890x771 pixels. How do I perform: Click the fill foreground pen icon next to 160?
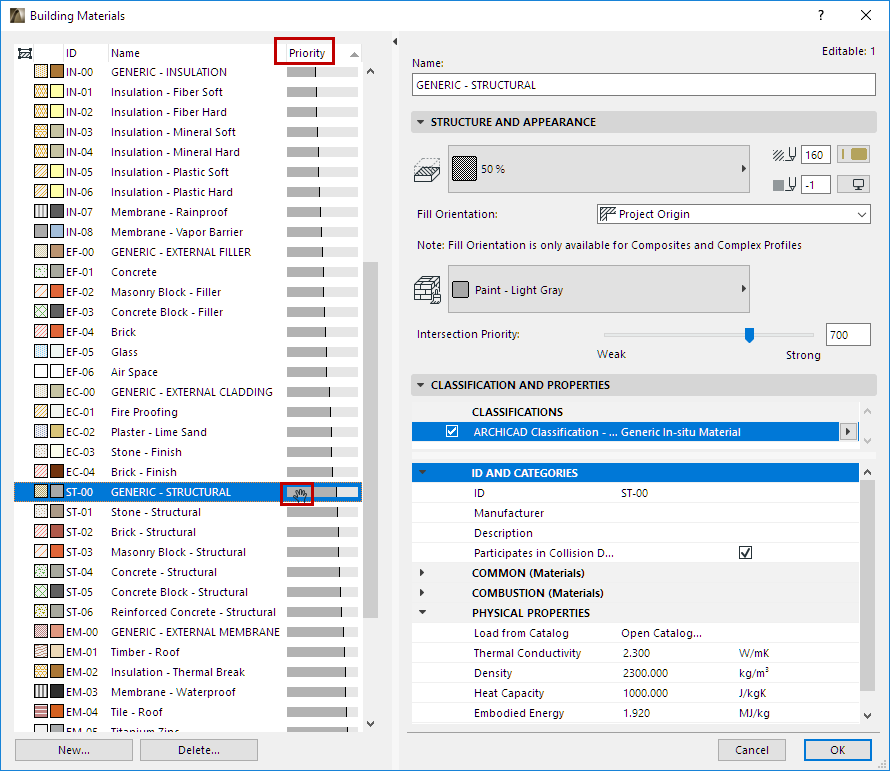(784, 154)
